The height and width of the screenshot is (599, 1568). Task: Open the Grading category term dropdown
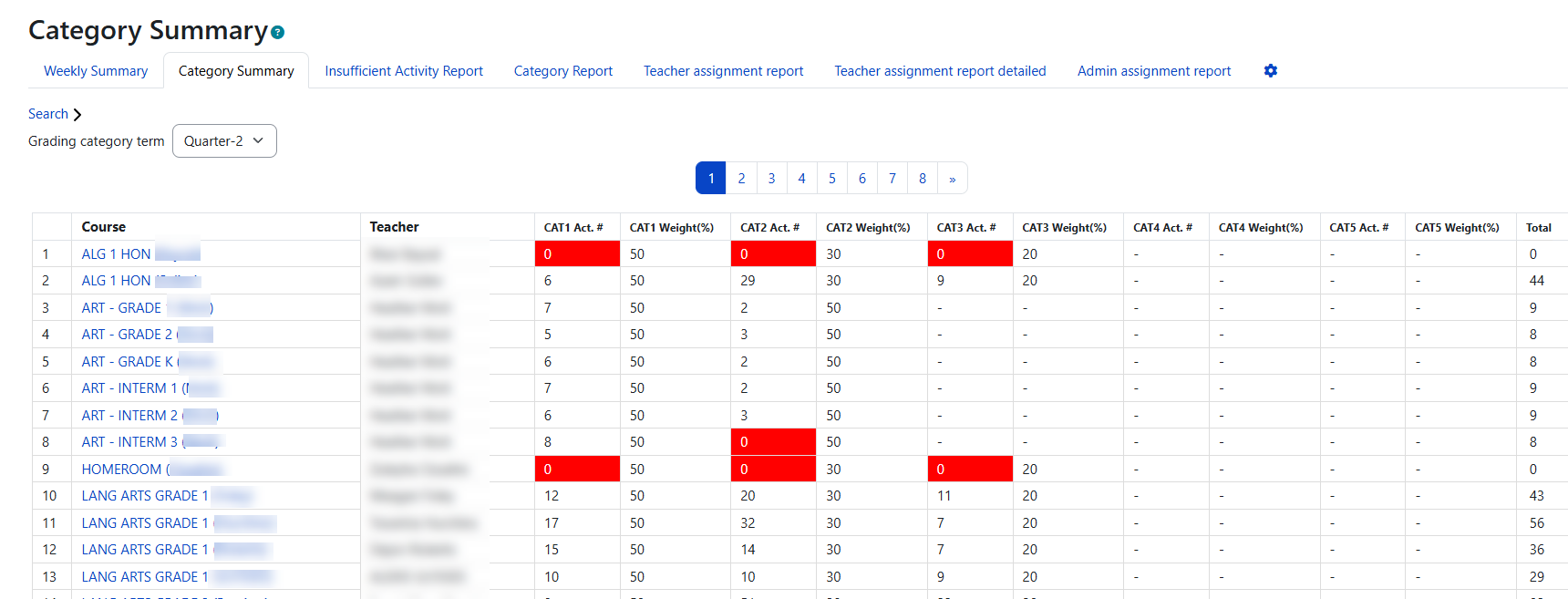224,141
